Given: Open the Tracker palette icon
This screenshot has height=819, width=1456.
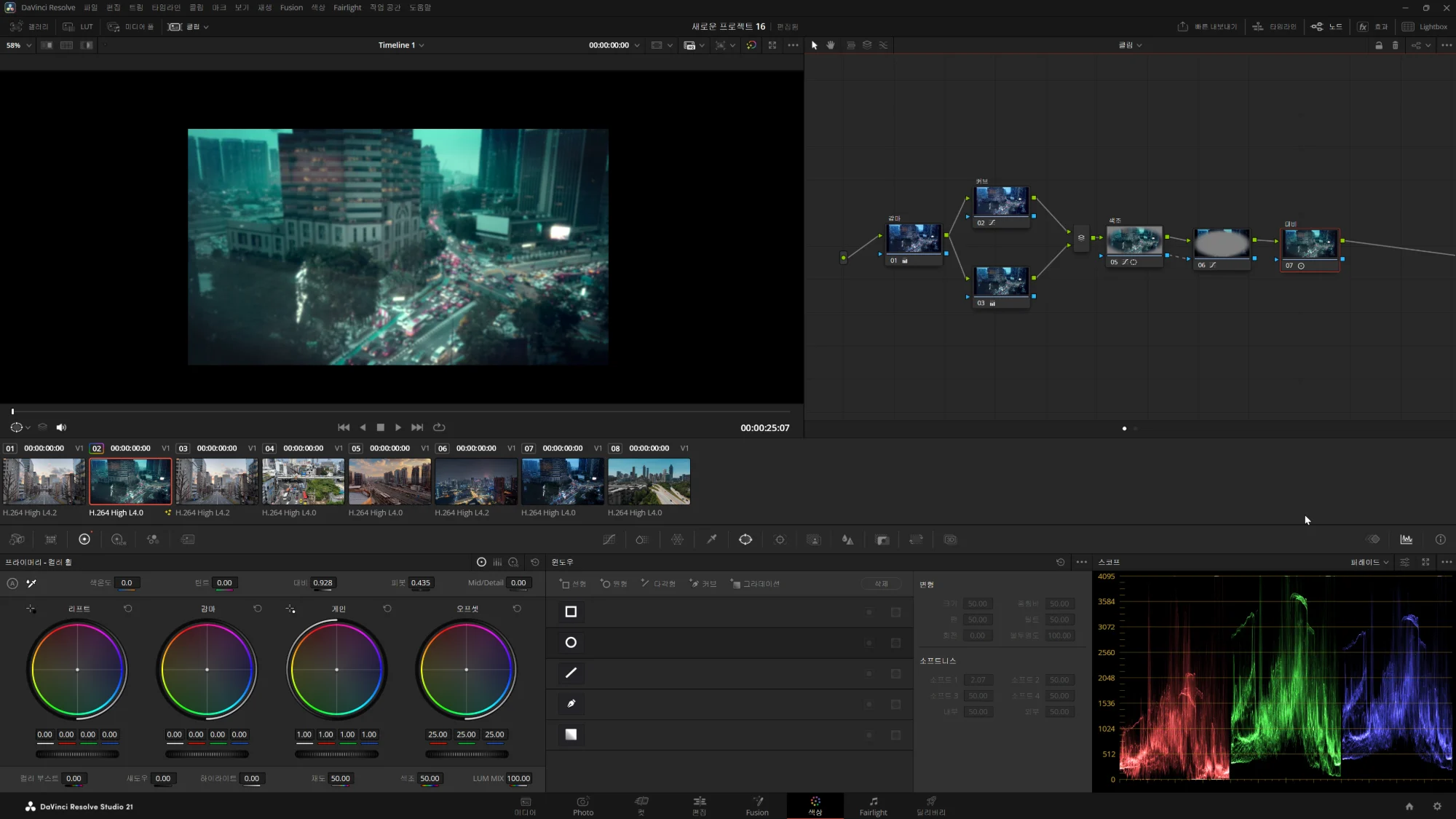Looking at the screenshot, I should coord(780,539).
